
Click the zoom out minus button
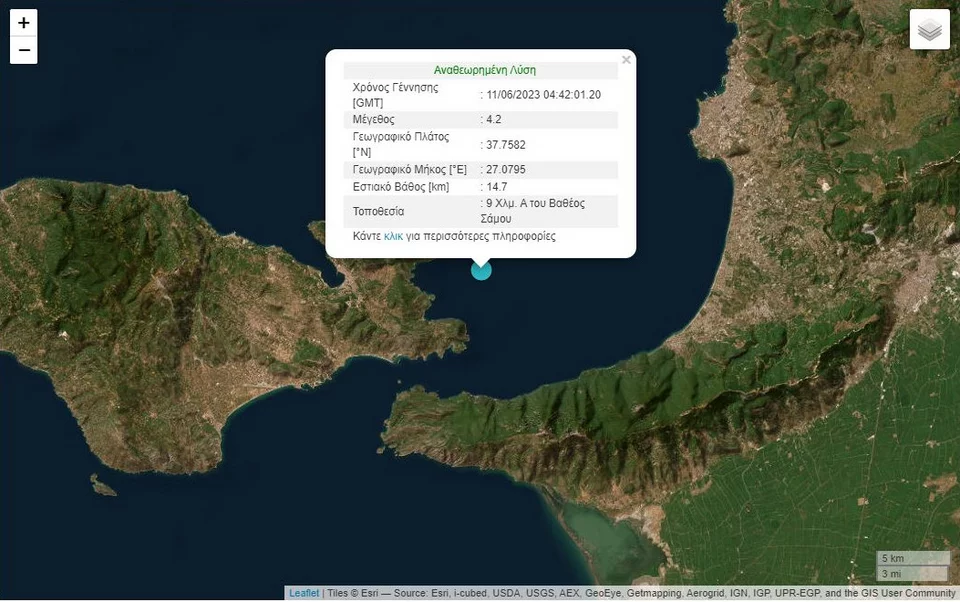[x=24, y=50]
